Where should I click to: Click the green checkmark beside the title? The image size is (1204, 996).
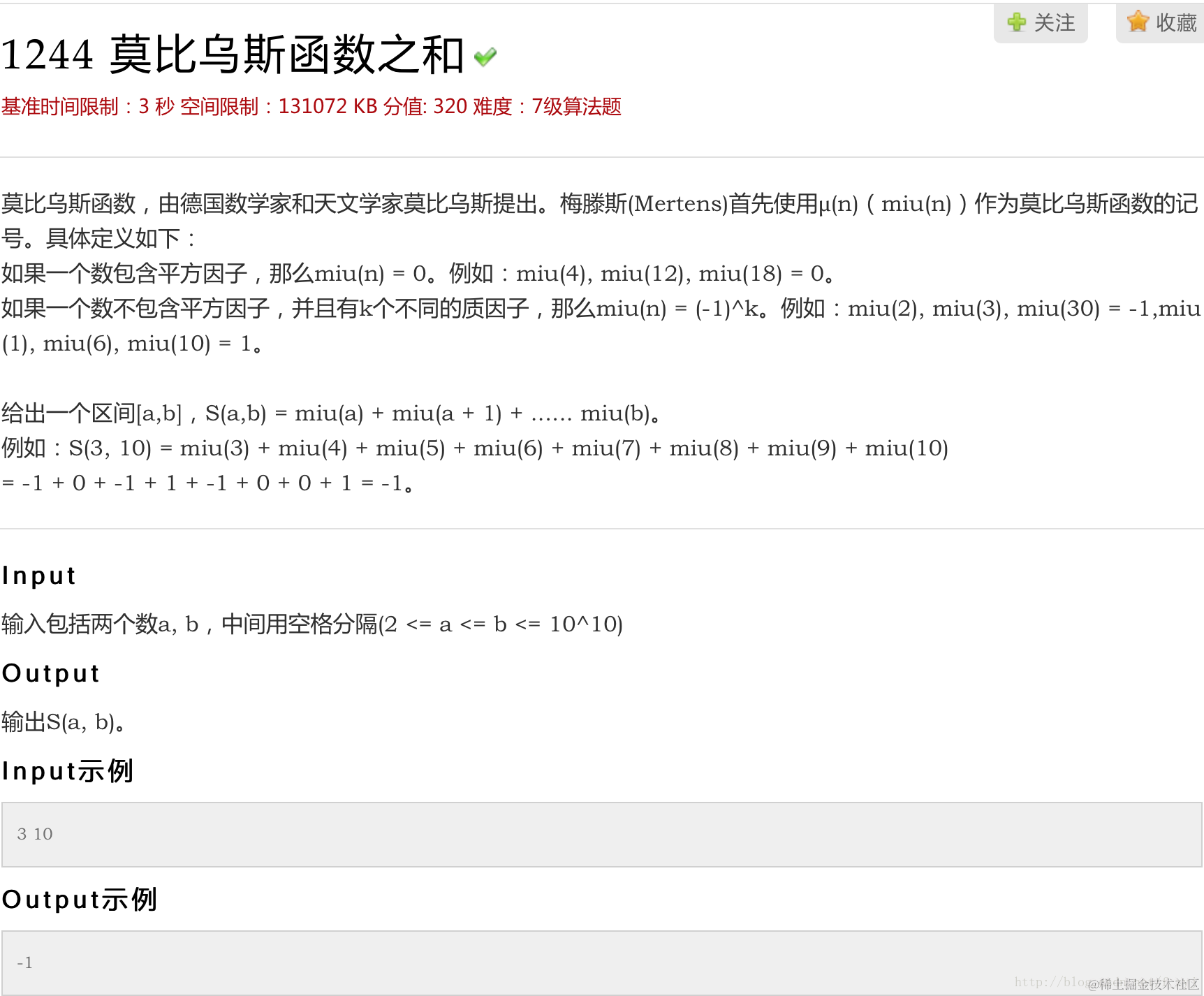(485, 57)
